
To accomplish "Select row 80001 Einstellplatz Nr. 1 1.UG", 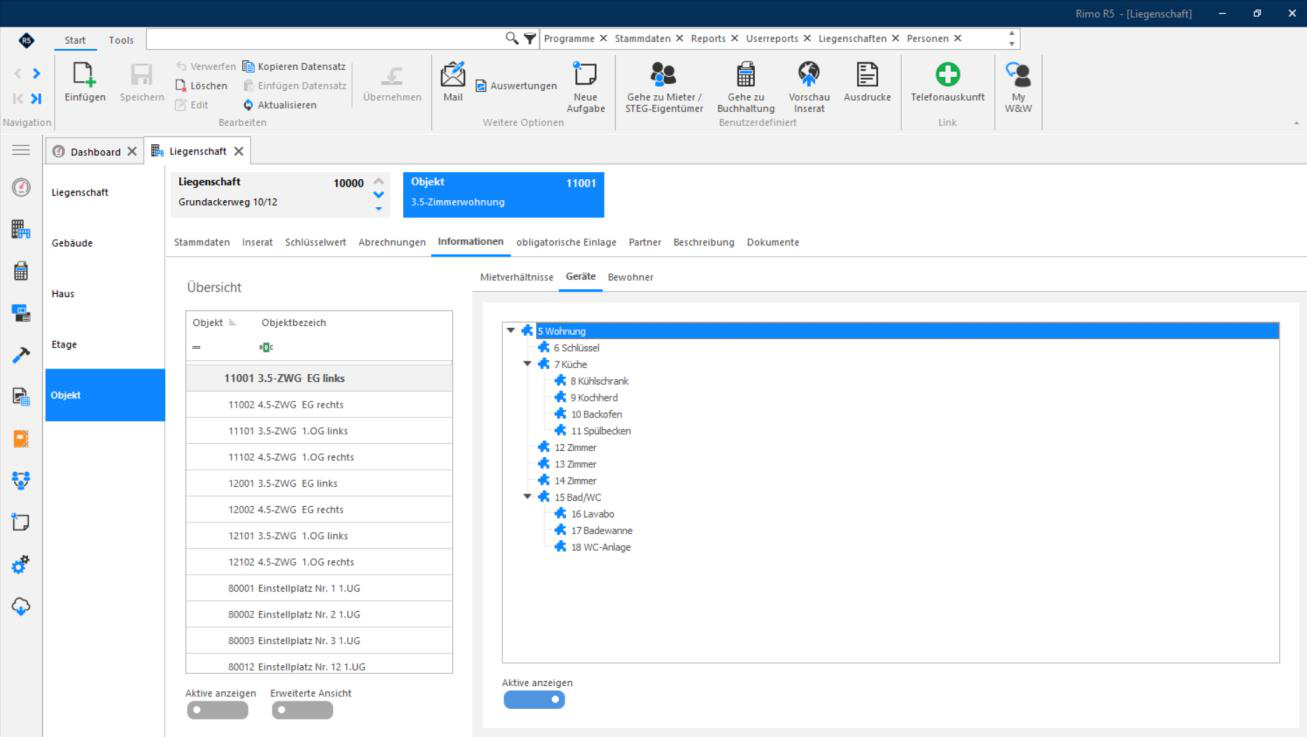I will click(319, 588).
